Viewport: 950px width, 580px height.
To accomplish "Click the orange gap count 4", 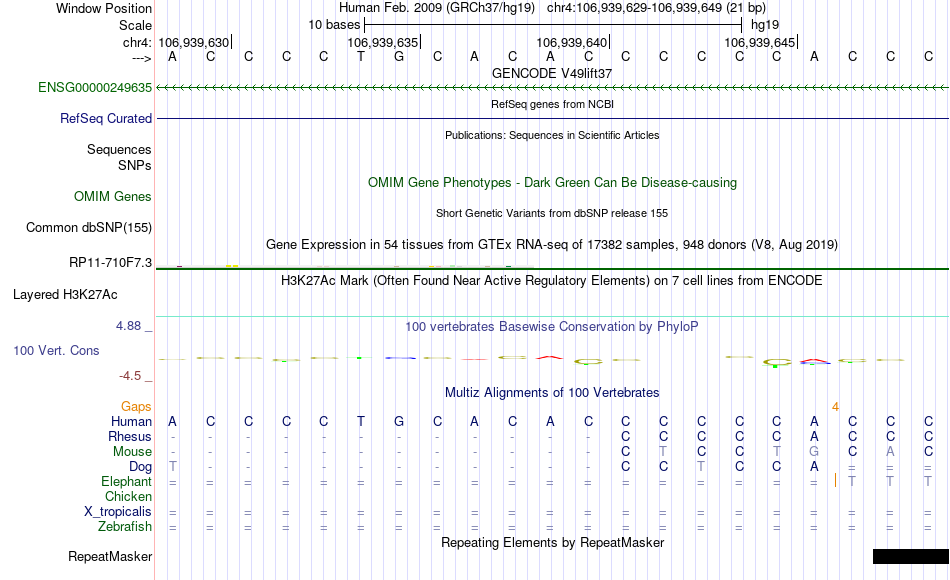I will (835, 407).
